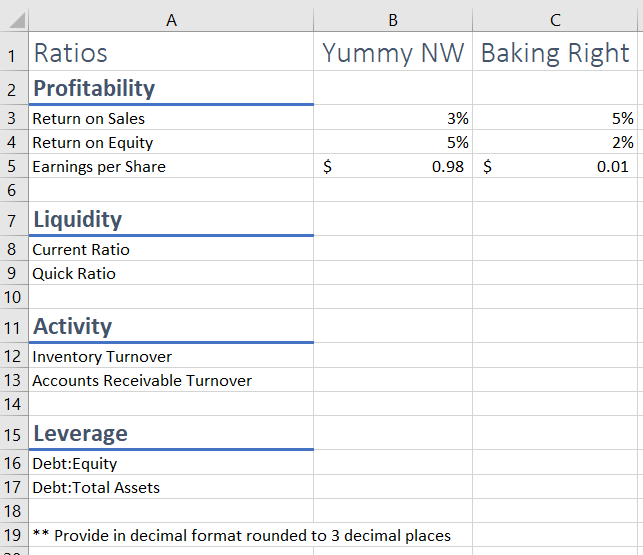
Task: Select row 10 header
Action: (x=14, y=297)
